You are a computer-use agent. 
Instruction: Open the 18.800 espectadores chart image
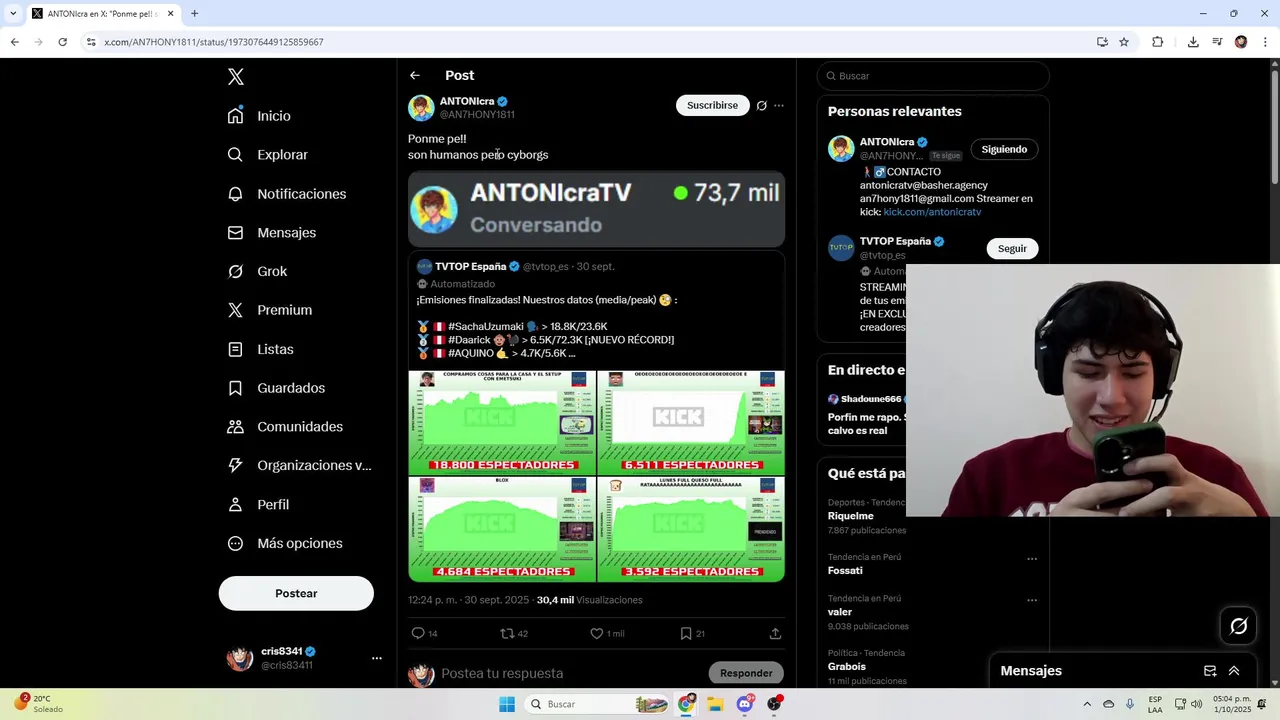502,422
